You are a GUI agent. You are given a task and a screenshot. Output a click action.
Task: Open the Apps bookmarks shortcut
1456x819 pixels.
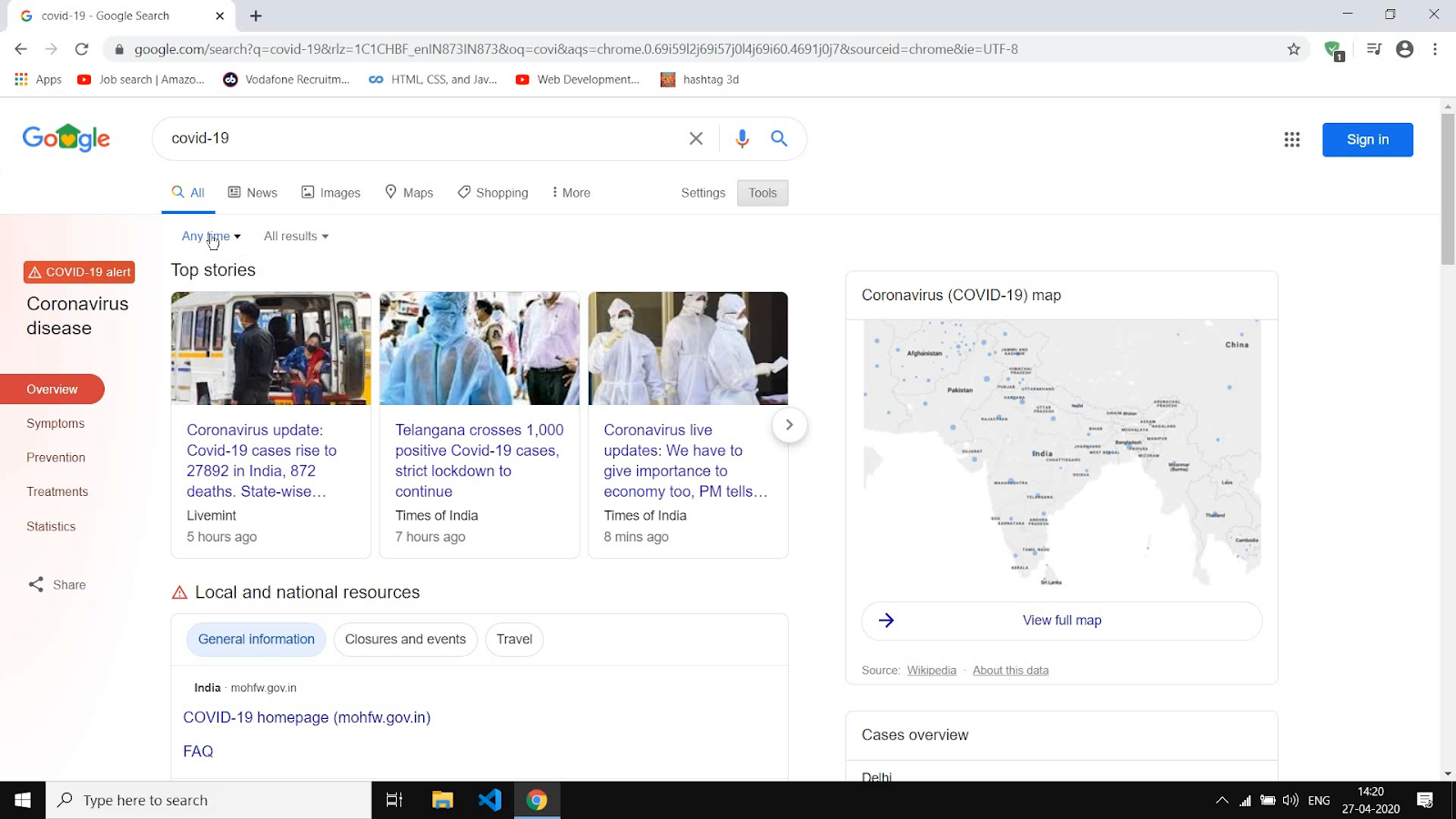[x=38, y=79]
